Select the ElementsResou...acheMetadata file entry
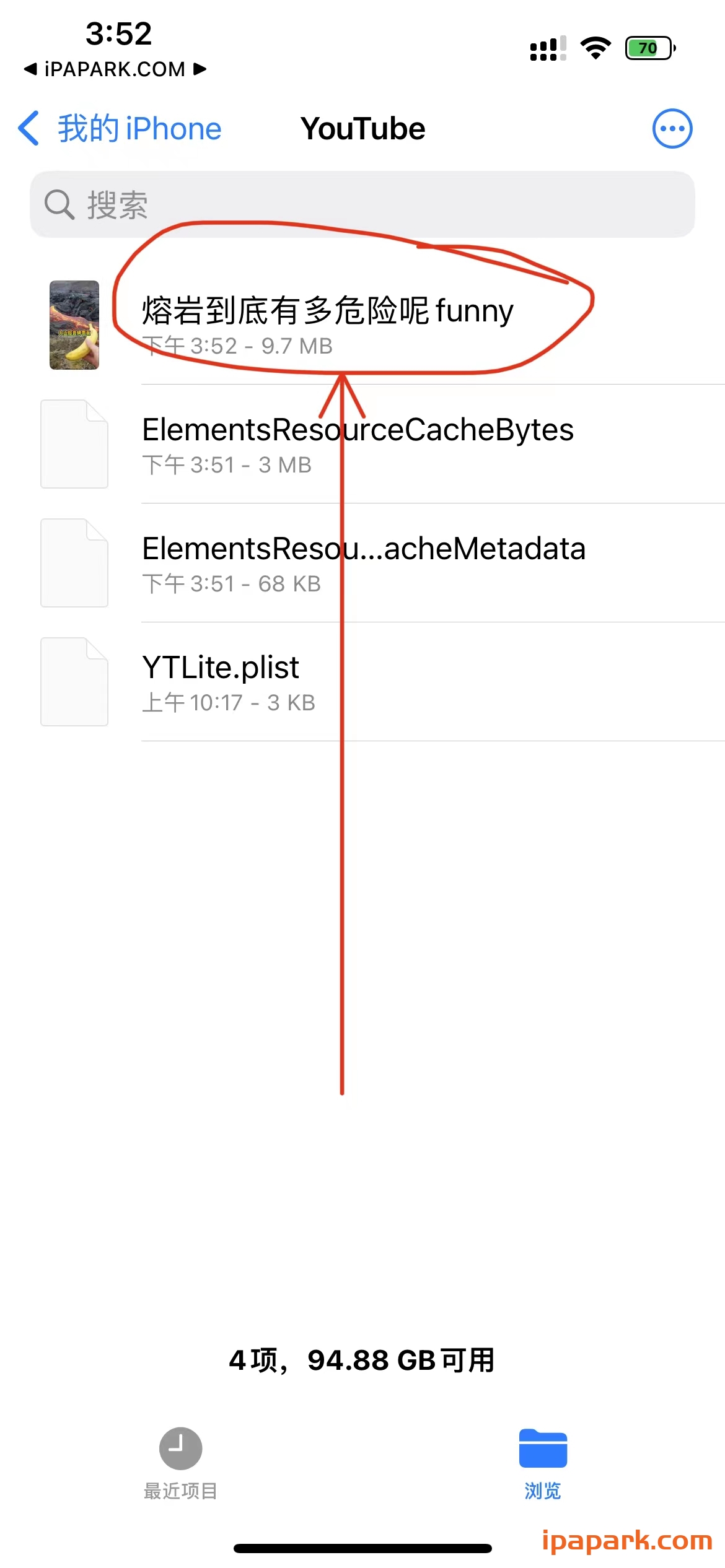This screenshot has height=1568, width=725. click(364, 549)
